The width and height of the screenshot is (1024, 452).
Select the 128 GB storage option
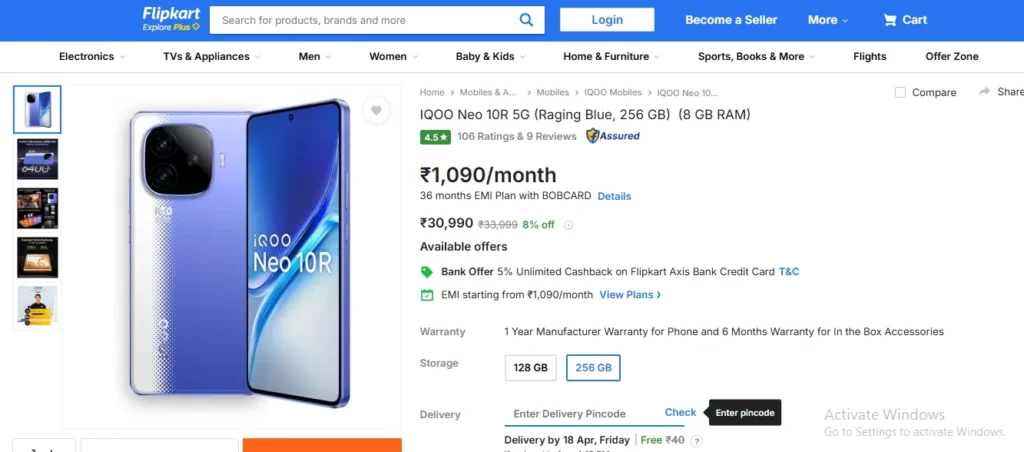(530, 368)
